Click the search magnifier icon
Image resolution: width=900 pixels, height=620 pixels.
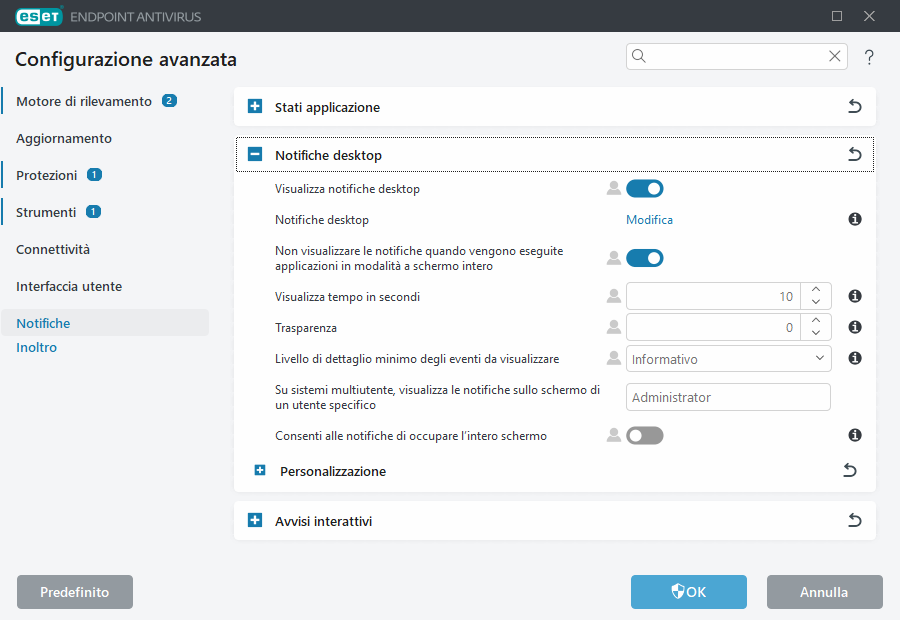pyautogui.click(x=639, y=57)
